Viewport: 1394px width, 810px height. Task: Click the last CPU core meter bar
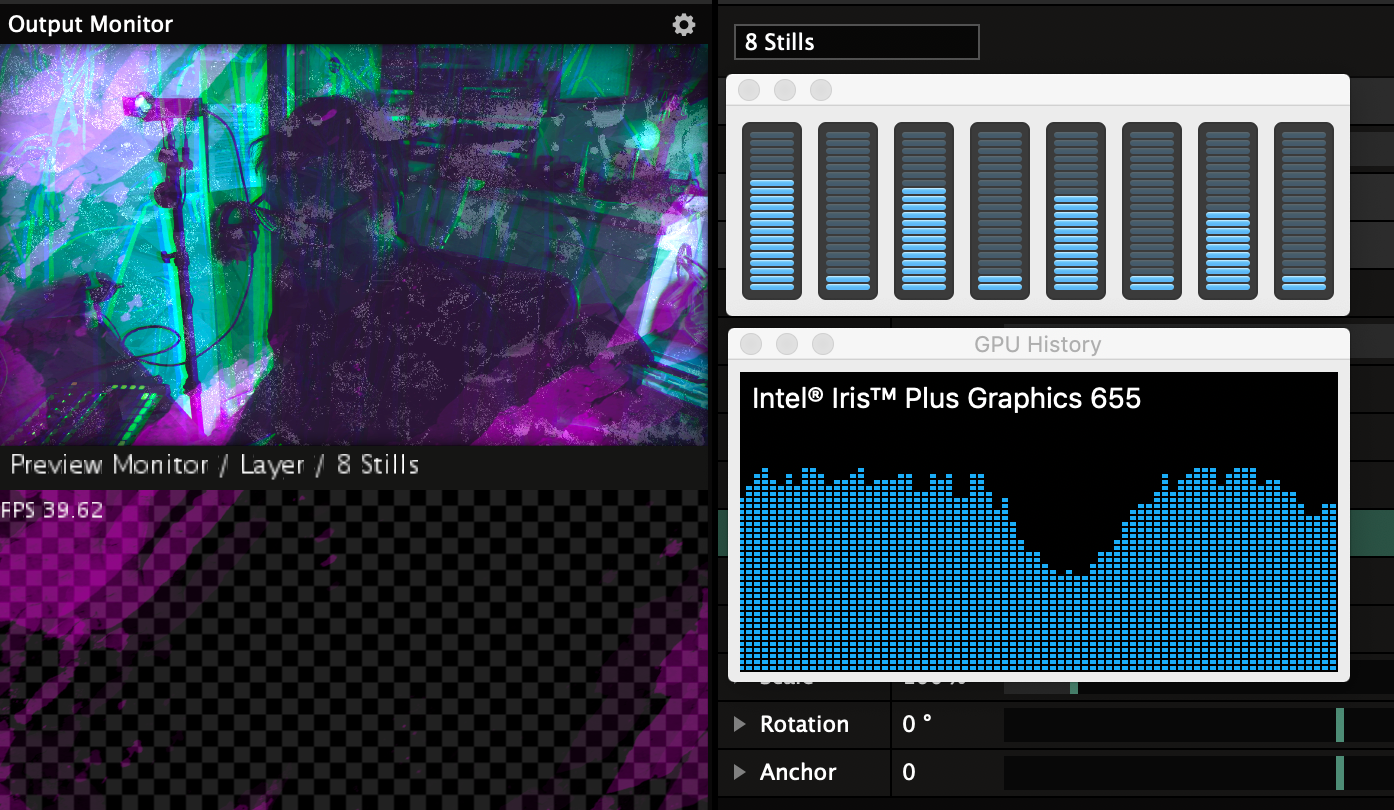pyautogui.click(x=1303, y=210)
